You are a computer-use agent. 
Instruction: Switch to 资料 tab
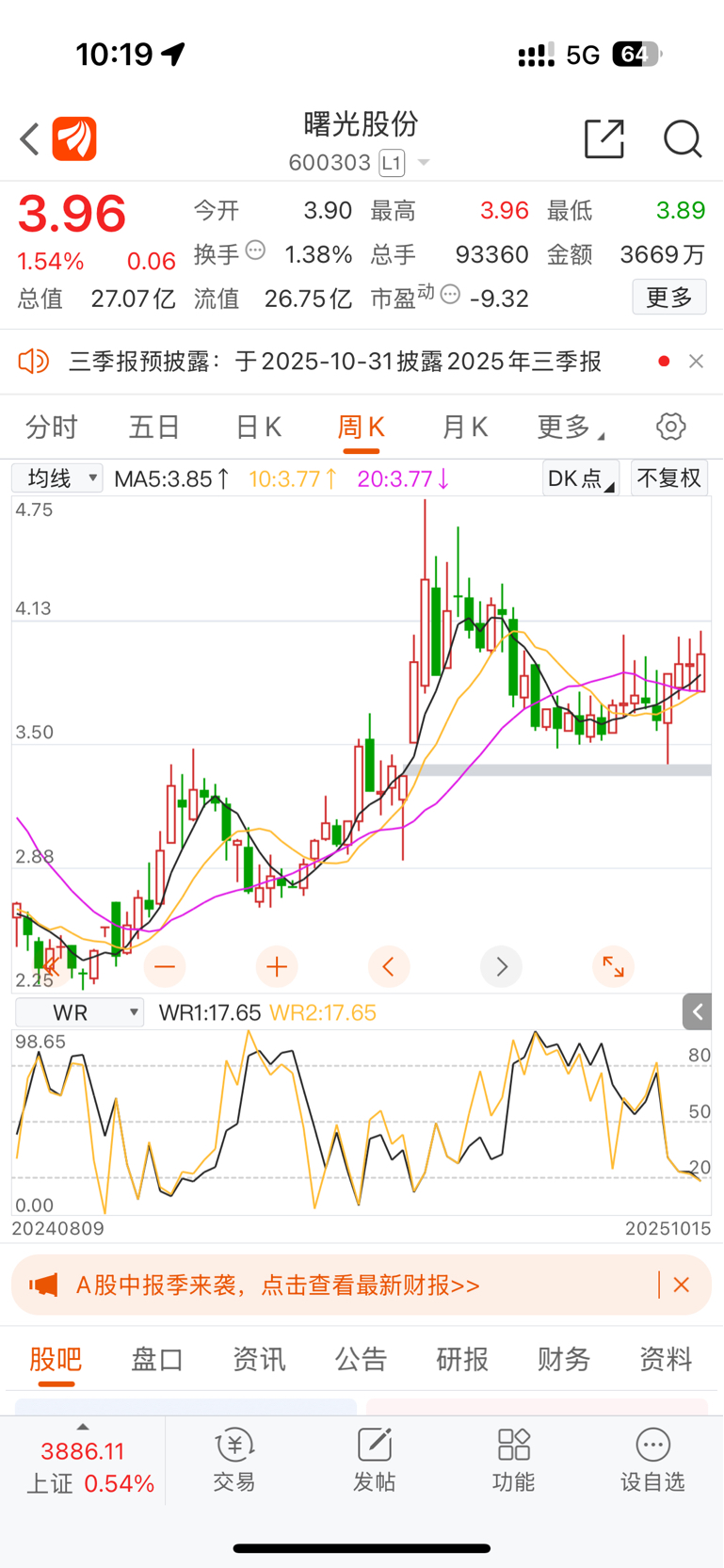pyautogui.click(x=666, y=1360)
